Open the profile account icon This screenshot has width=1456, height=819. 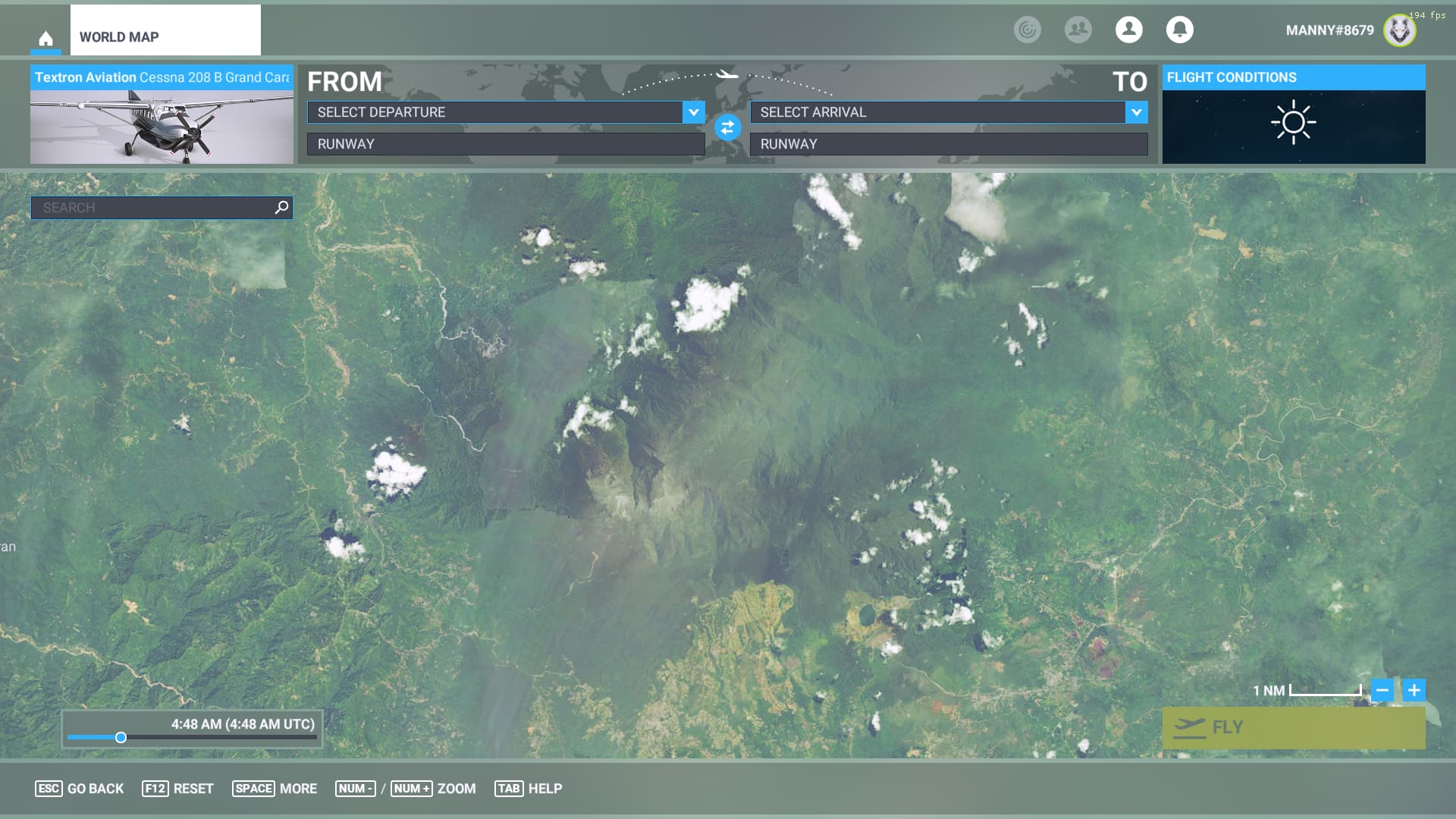coord(1128,30)
